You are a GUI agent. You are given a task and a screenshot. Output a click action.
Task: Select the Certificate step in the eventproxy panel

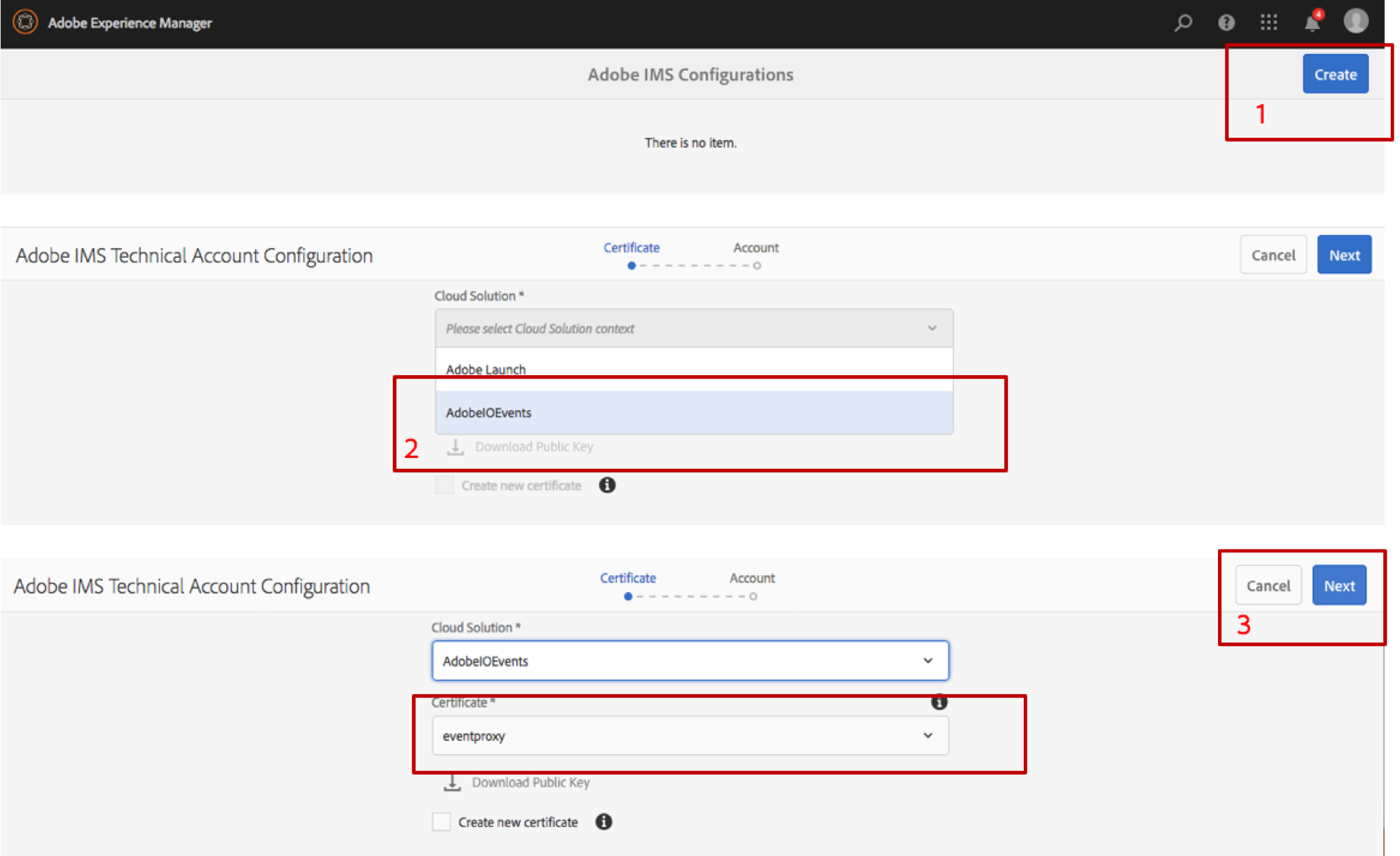point(628,578)
